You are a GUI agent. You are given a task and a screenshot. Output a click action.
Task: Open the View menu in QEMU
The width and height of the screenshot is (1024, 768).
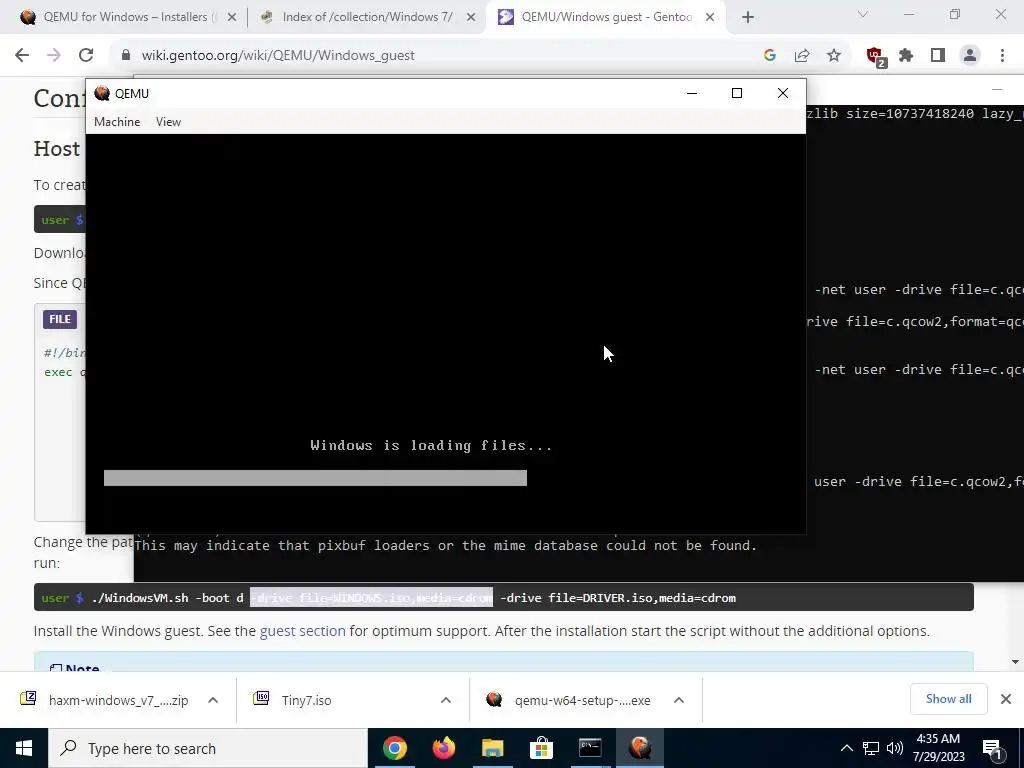[168, 122]
